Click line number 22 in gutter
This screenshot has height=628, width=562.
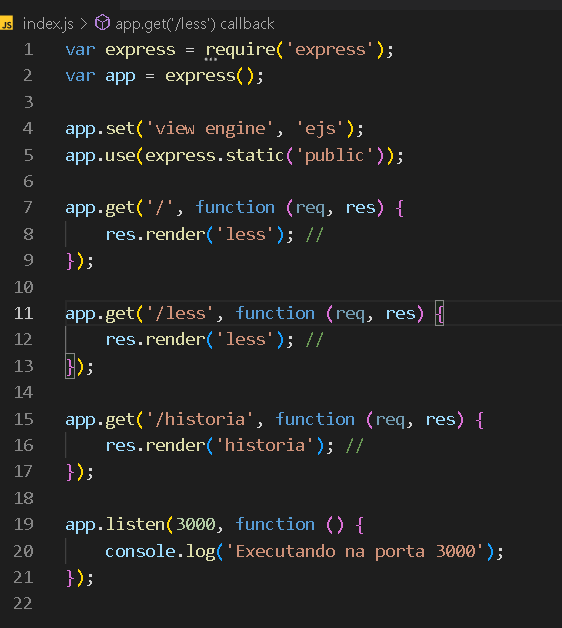click(x=23, y=603)
